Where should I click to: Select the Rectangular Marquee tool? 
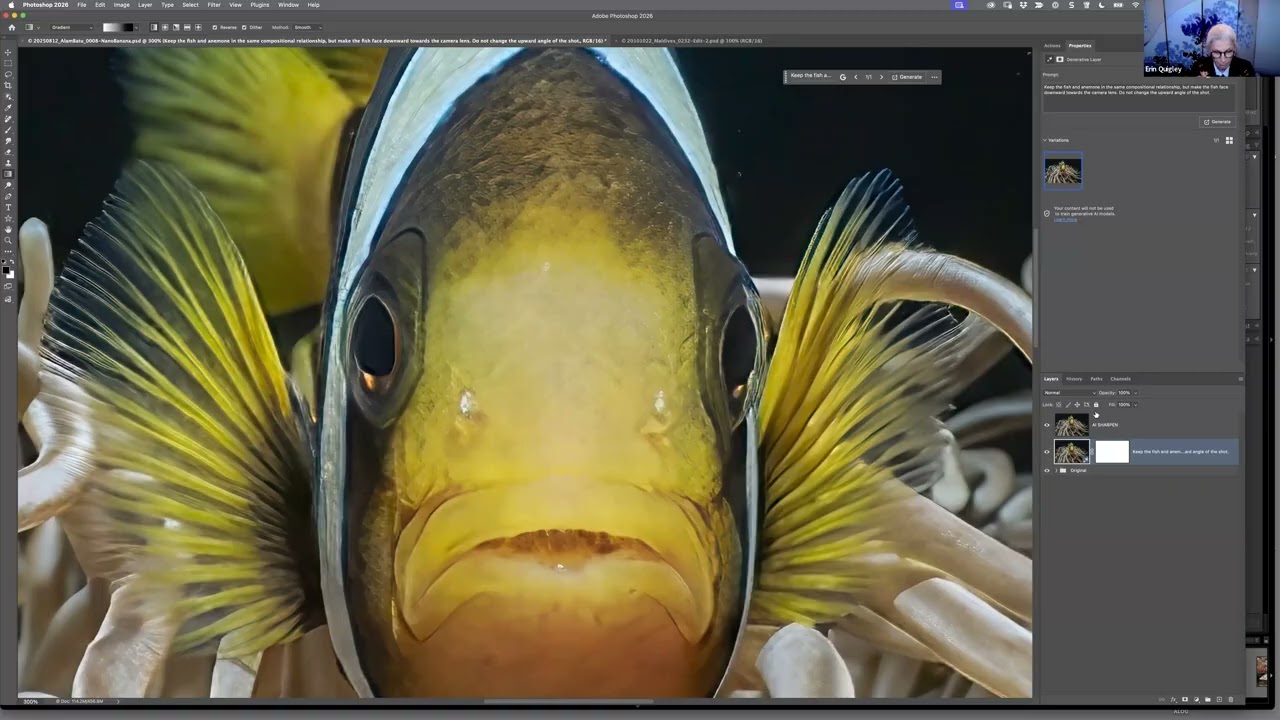pos(8,62)
